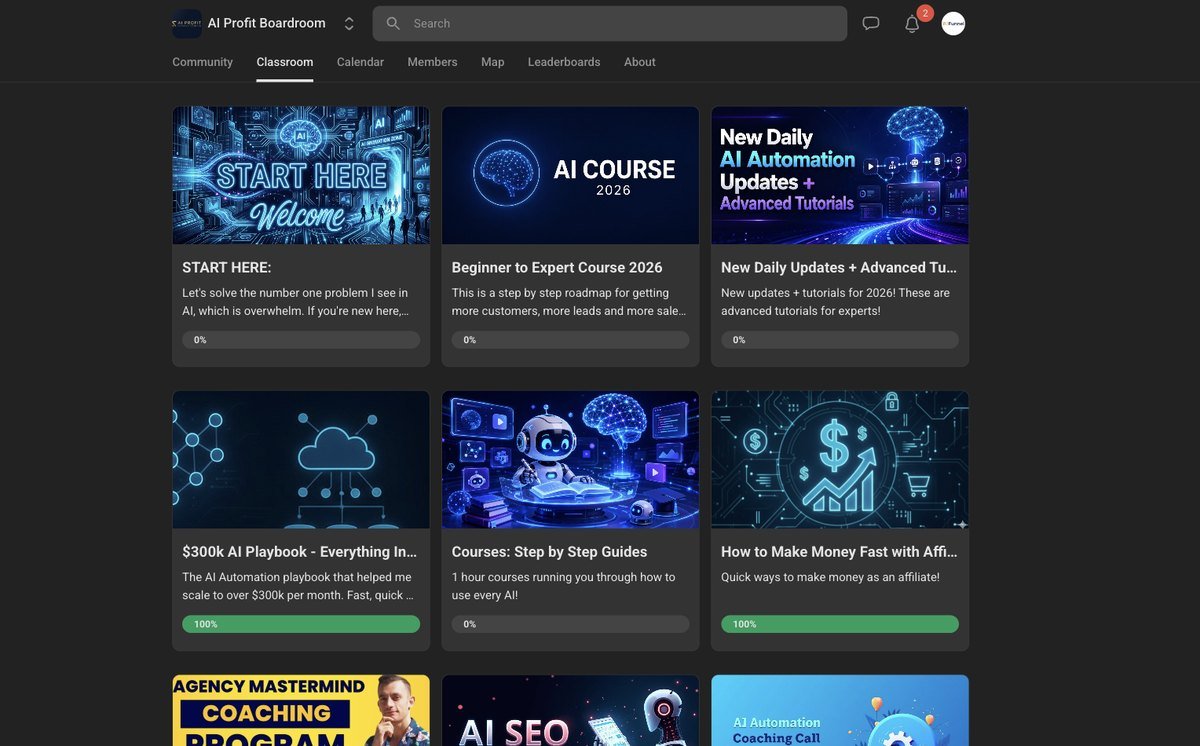Select the Classroom tab
1200x746 pixels.
click(x=285, y=62)
